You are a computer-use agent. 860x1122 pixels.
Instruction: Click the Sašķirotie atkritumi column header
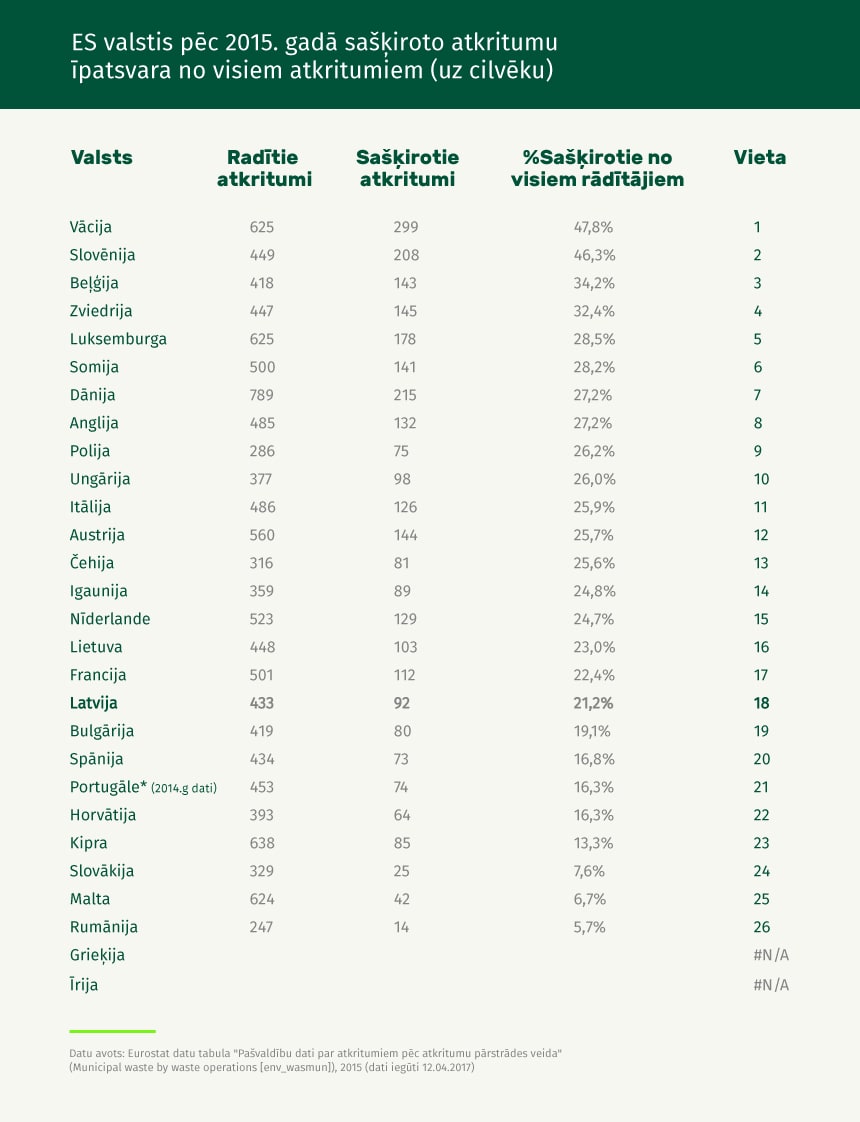click(x=407, y=168)
